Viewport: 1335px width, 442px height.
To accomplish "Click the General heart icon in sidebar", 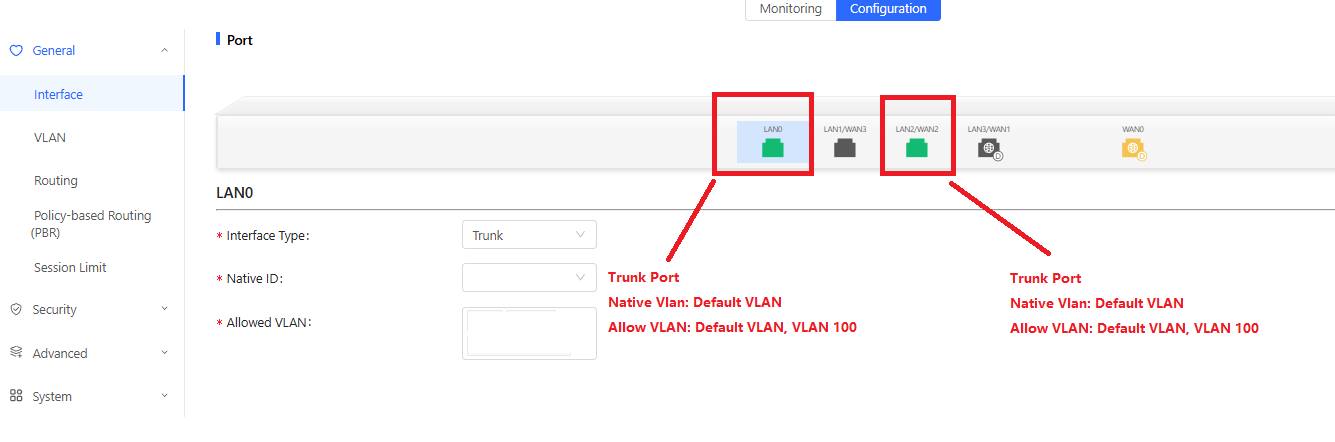I will pyautogui.click(x=16, y=51).
